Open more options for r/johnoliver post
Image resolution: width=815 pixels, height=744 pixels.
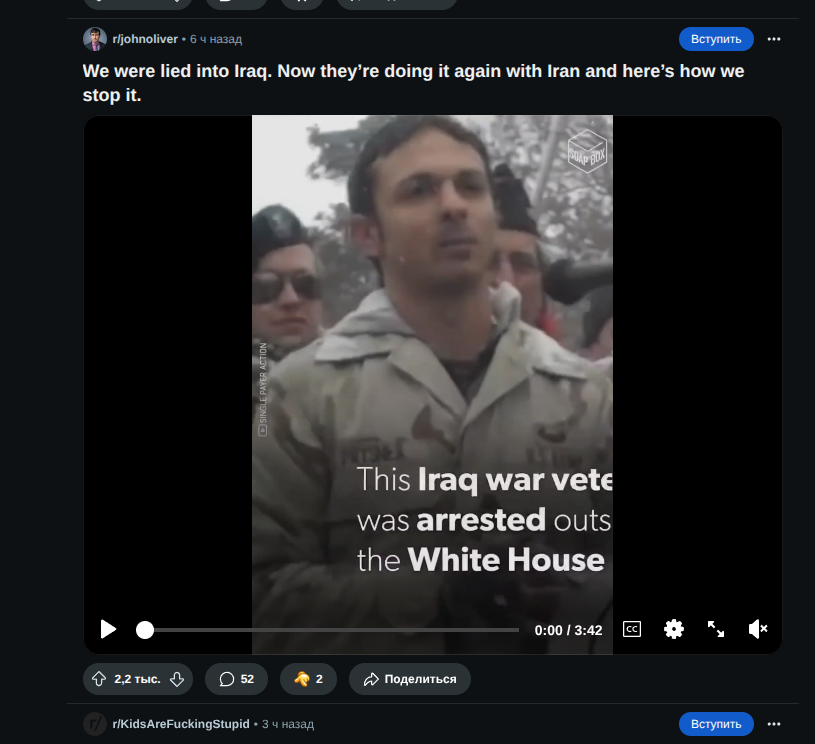tap(773, 39)
